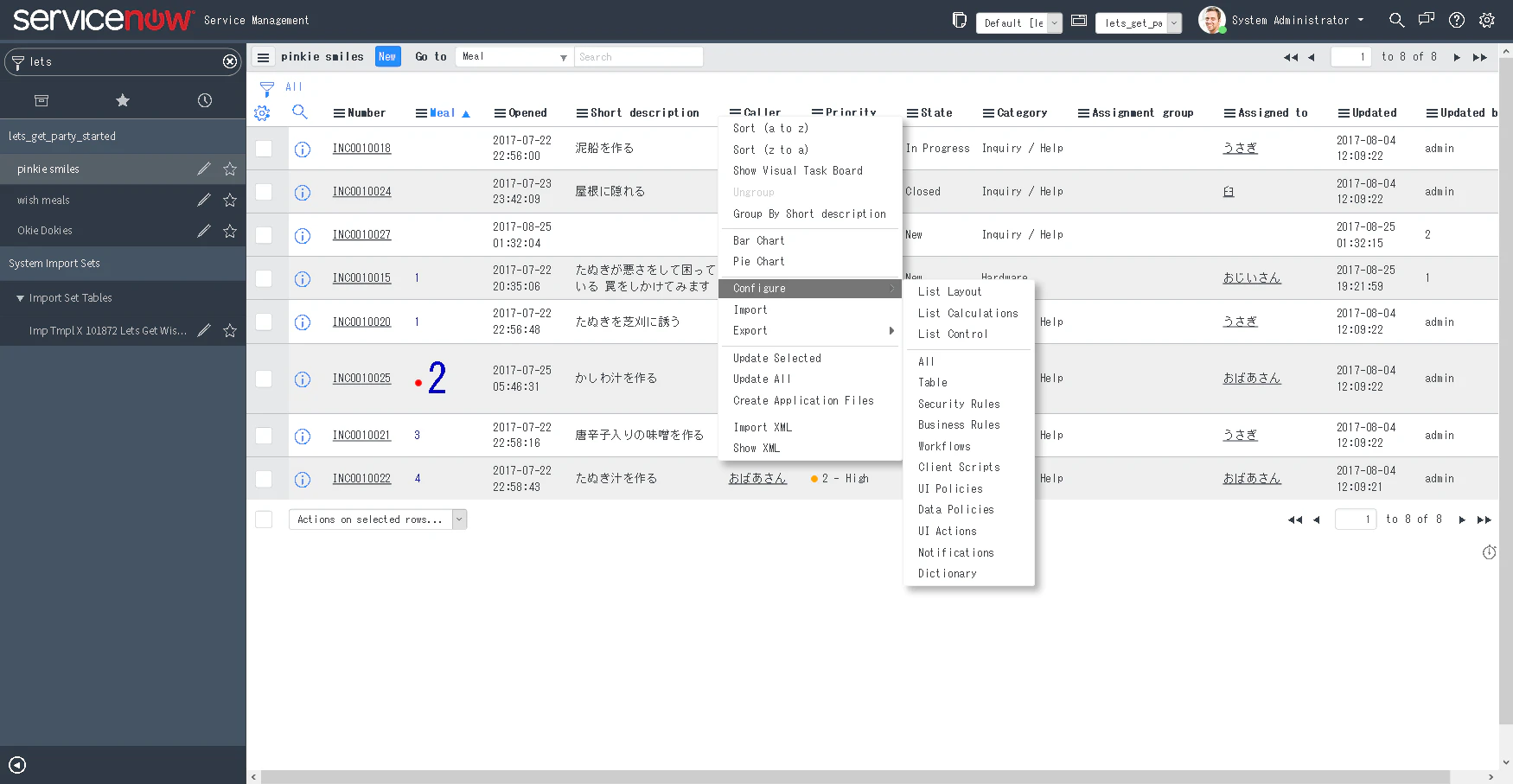Clear the navigator filter text
Viewport: 1513px width, 784px height.
click(230, 61)
